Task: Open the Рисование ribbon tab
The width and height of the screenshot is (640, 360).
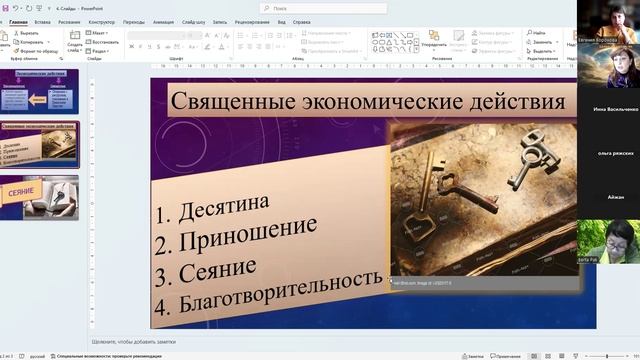Action: pyautogui.click(x=69, y=22)
